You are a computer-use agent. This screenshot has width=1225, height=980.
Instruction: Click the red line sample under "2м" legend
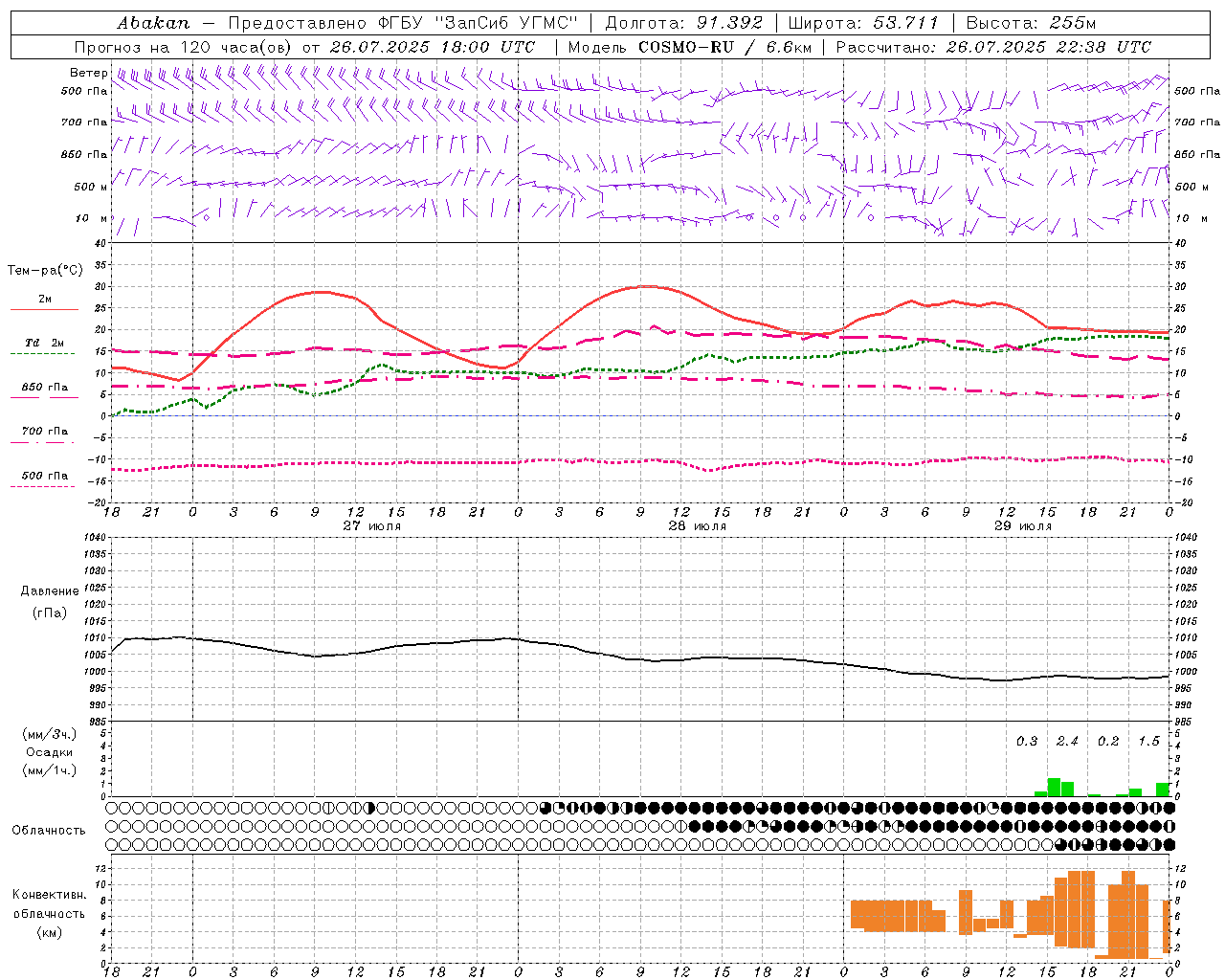pos(44,310)
